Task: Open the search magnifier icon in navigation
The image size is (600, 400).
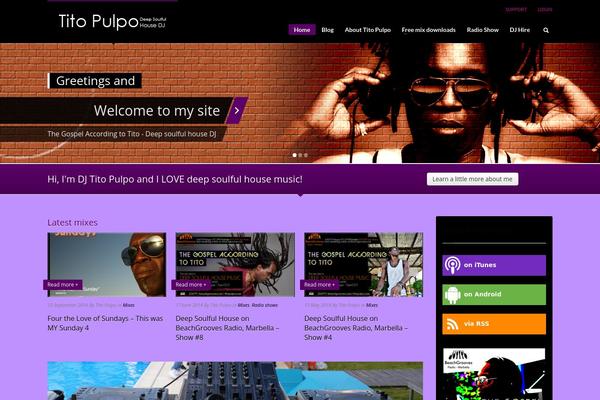Action: 546,30
